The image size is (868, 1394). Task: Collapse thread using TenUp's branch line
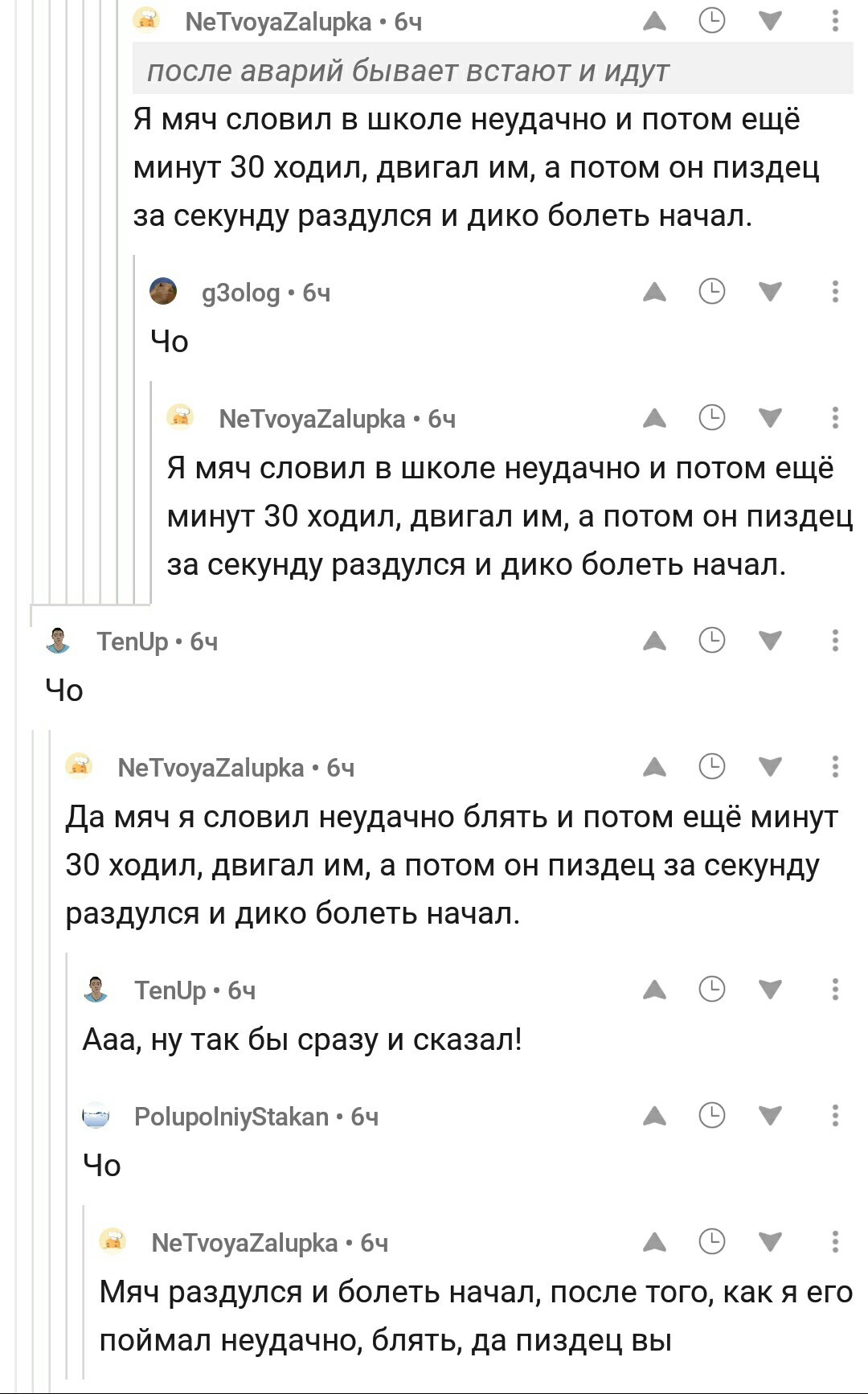point(32,1045)
